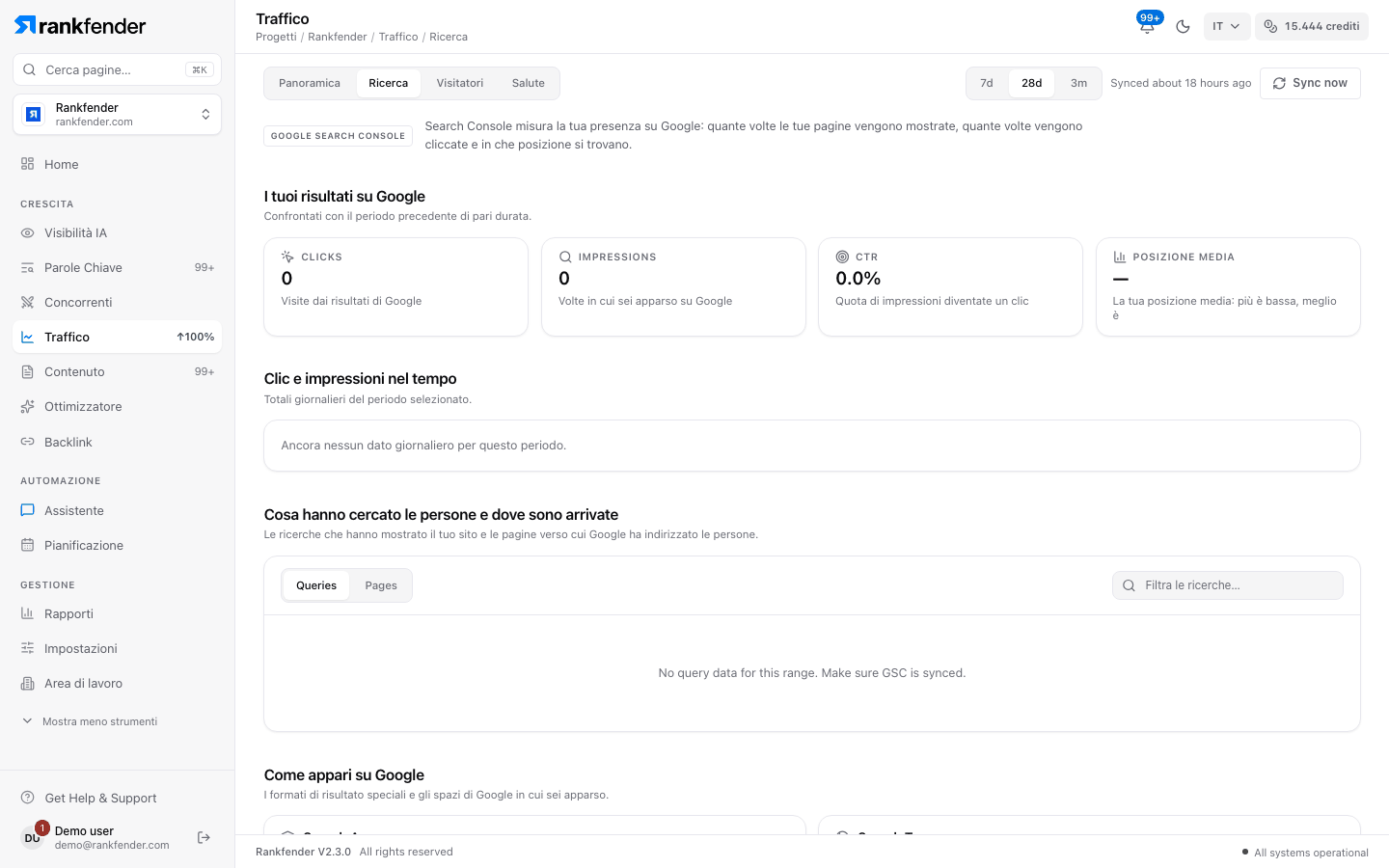The width and height of the screenshot is (1389, 868).
Task: Switch to the Visitatori tab
Action: pos(460,83)
